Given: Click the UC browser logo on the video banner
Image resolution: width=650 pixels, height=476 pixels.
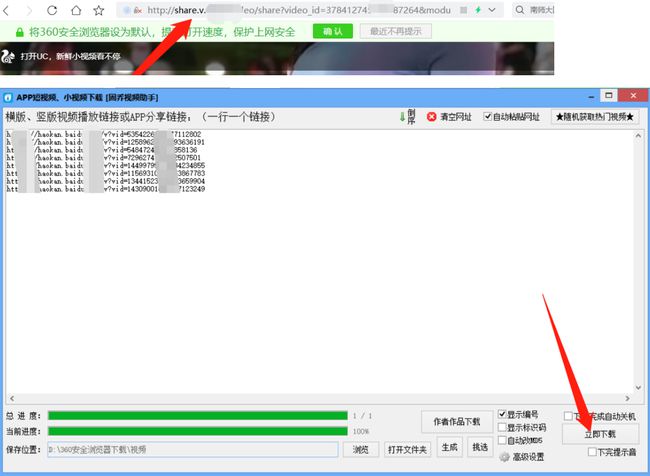Looking at the screenshot, I should click(8, 56).
